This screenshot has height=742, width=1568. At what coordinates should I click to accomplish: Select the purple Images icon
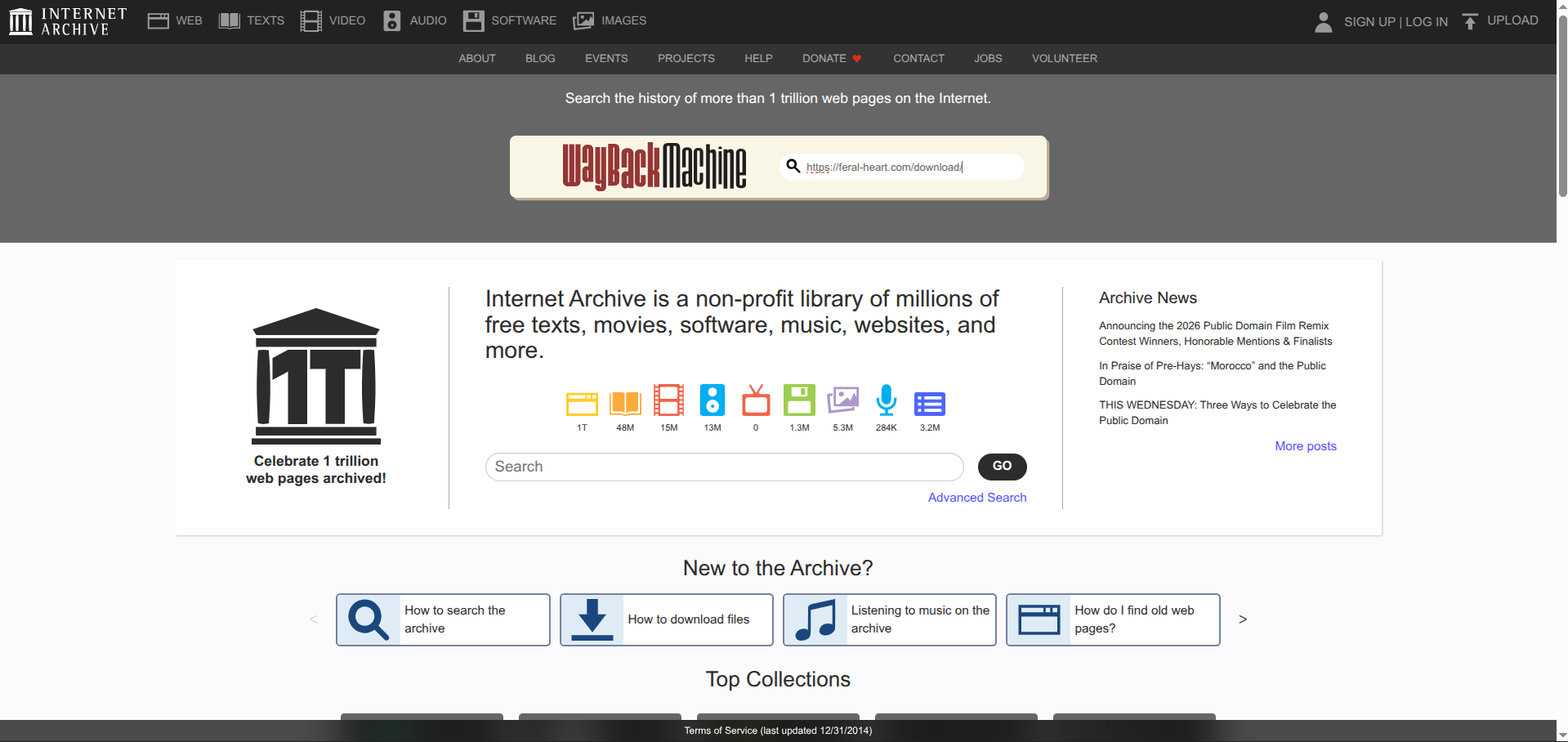tap(842, 400)
